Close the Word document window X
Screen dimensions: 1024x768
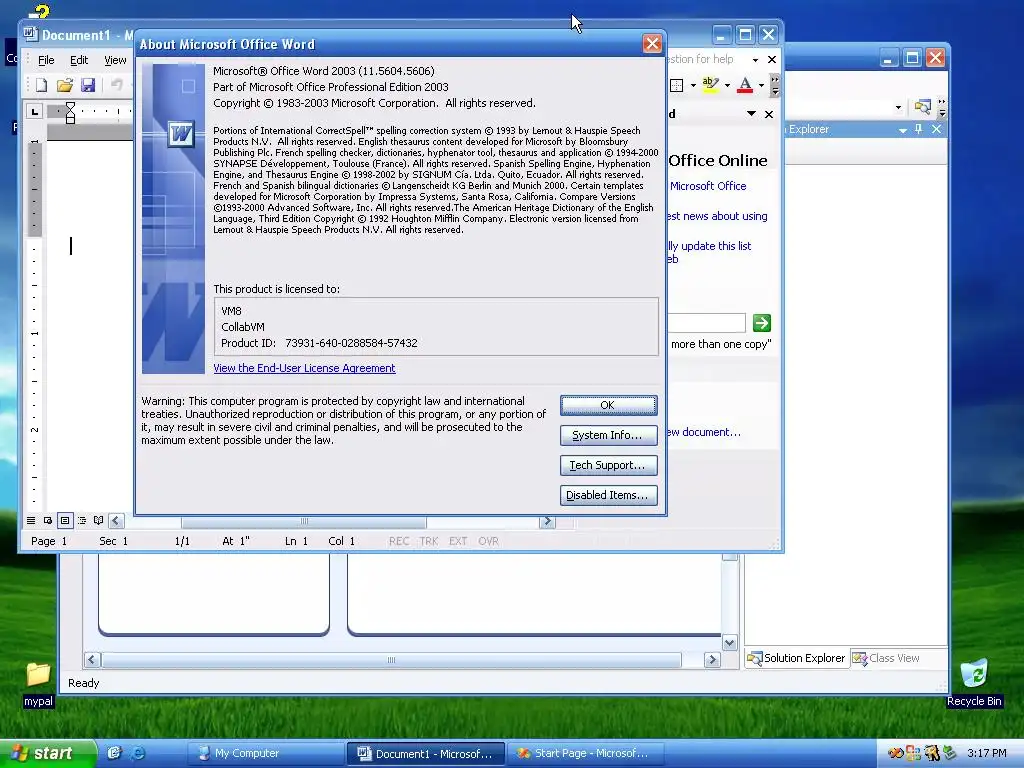[772, 59]
